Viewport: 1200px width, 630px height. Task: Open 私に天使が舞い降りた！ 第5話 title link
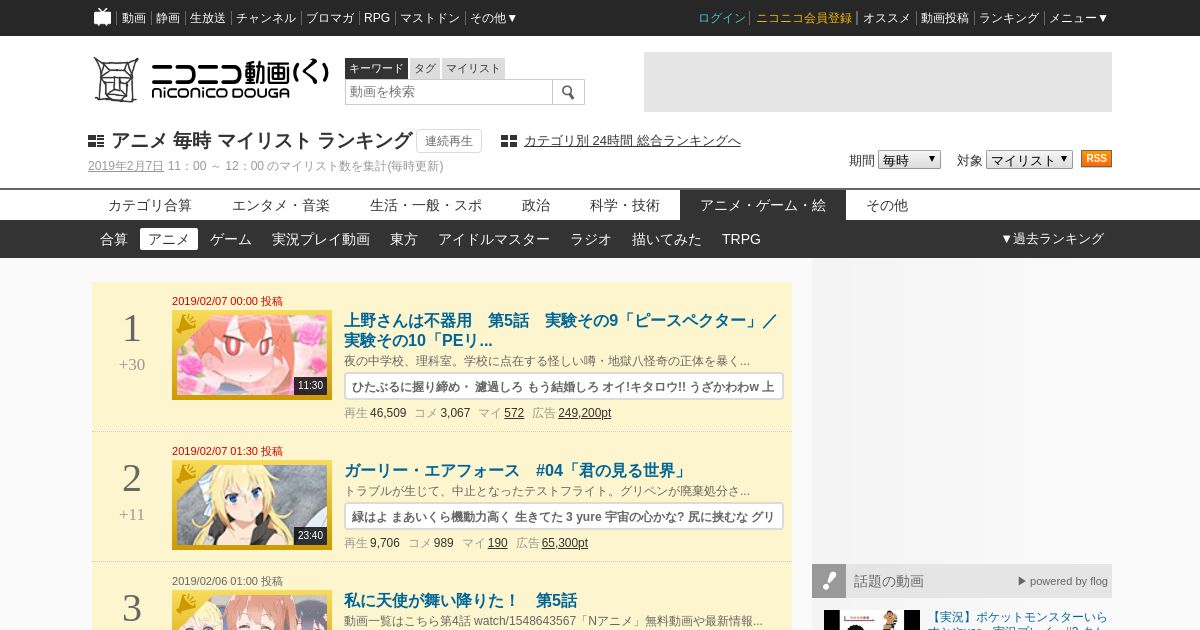[460, 600]
